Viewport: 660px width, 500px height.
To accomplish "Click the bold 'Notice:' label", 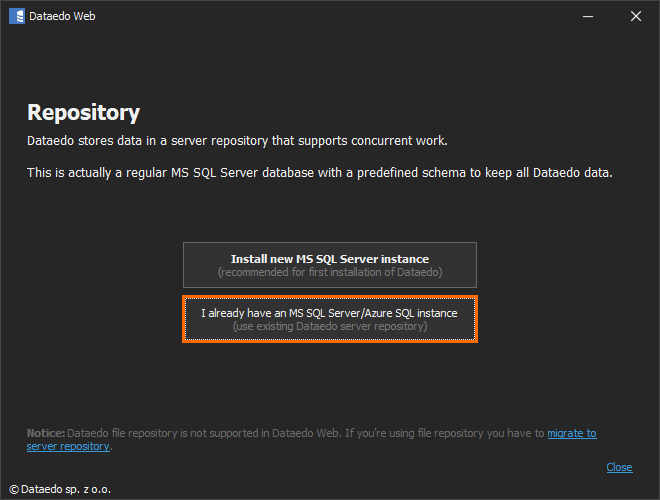I will point(46,433).
